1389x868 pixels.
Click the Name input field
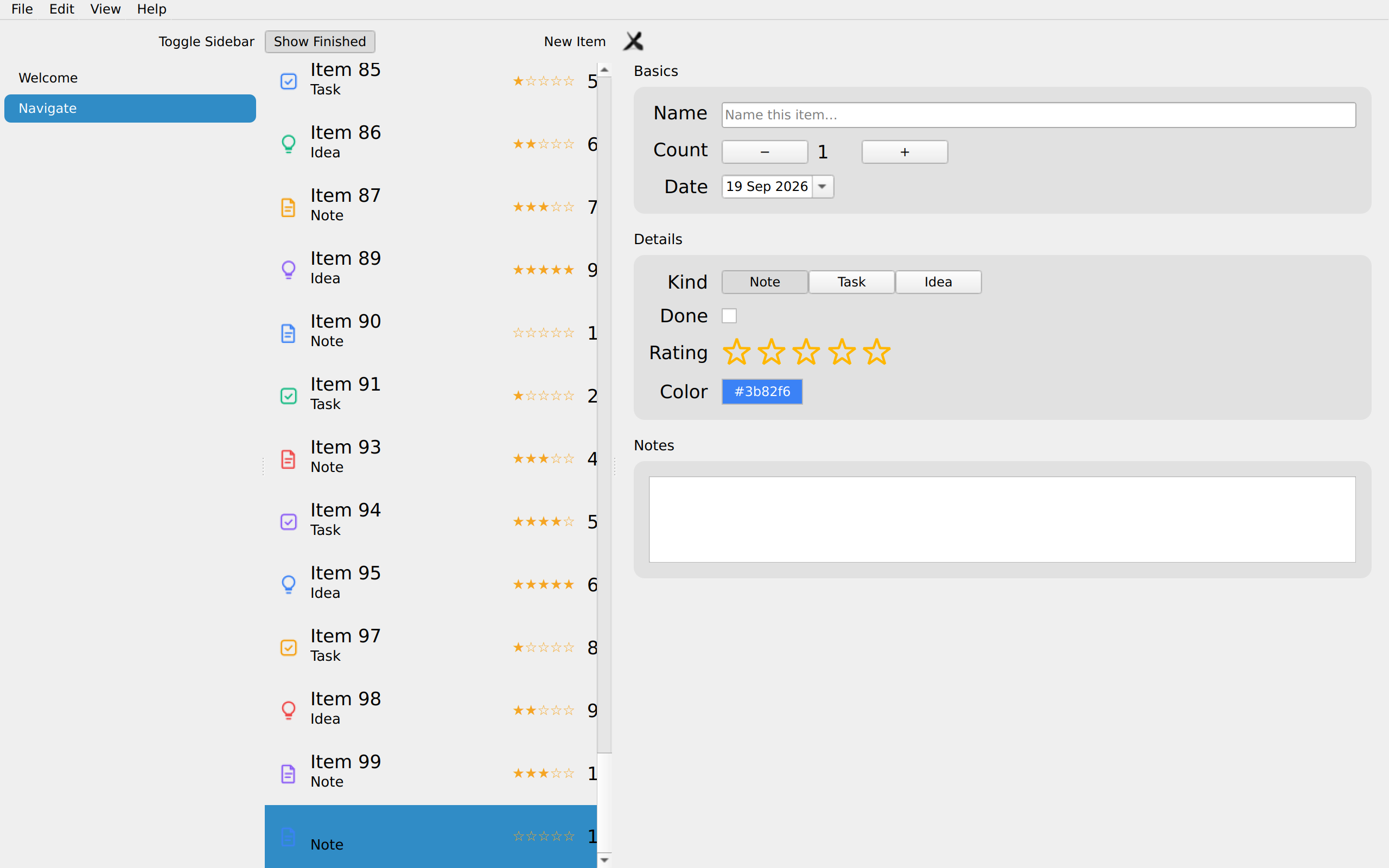pyautogui.click(x=1039, y=115)
